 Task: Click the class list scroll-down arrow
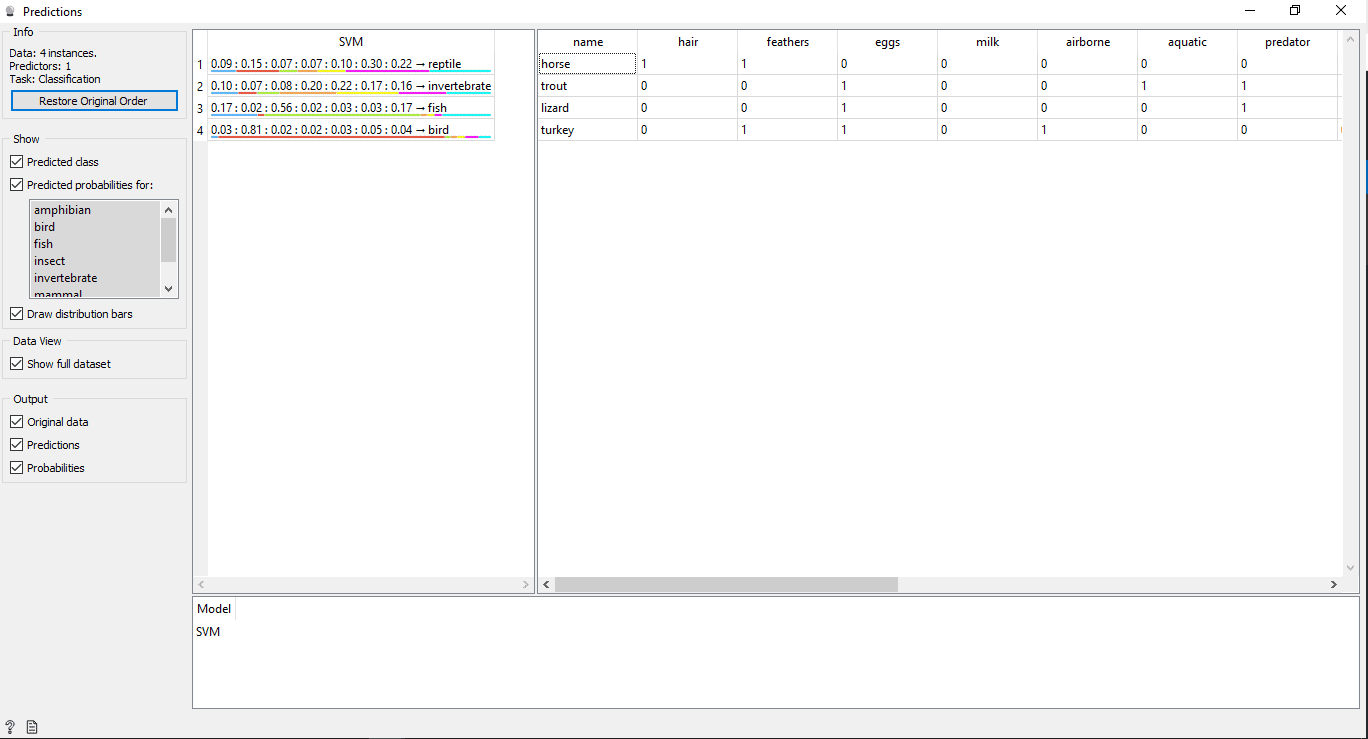click(x=169, y=289)
